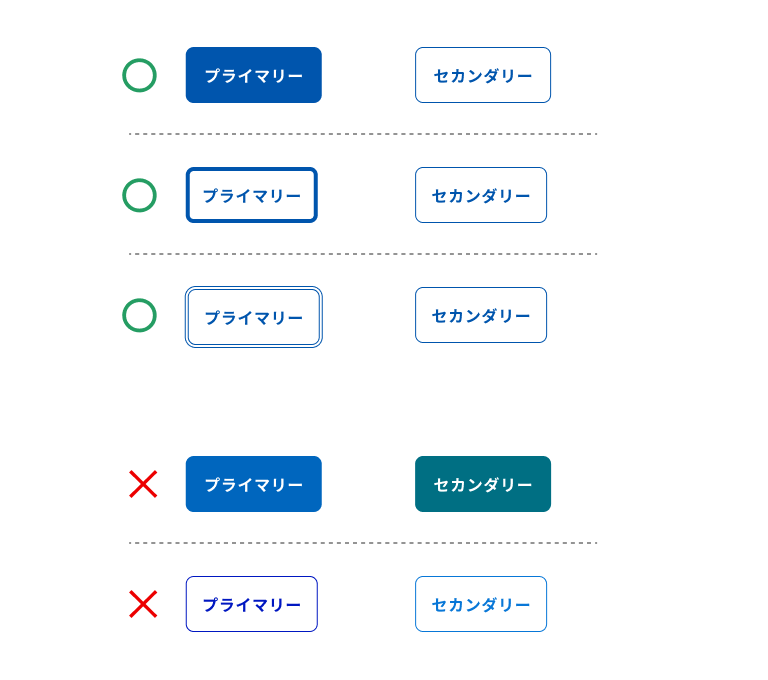Click dotted divider under the teal セカンダリー row
Image resolution: width=768 pixels, height=680 pixels.
point(363,543)
